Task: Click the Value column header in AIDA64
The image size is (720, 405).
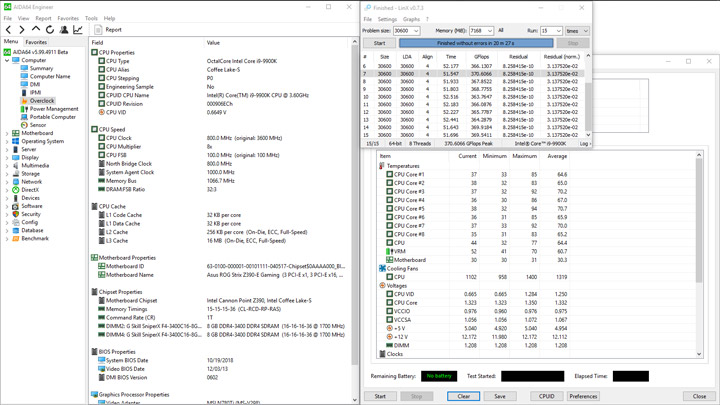Action: click(213, 43)
